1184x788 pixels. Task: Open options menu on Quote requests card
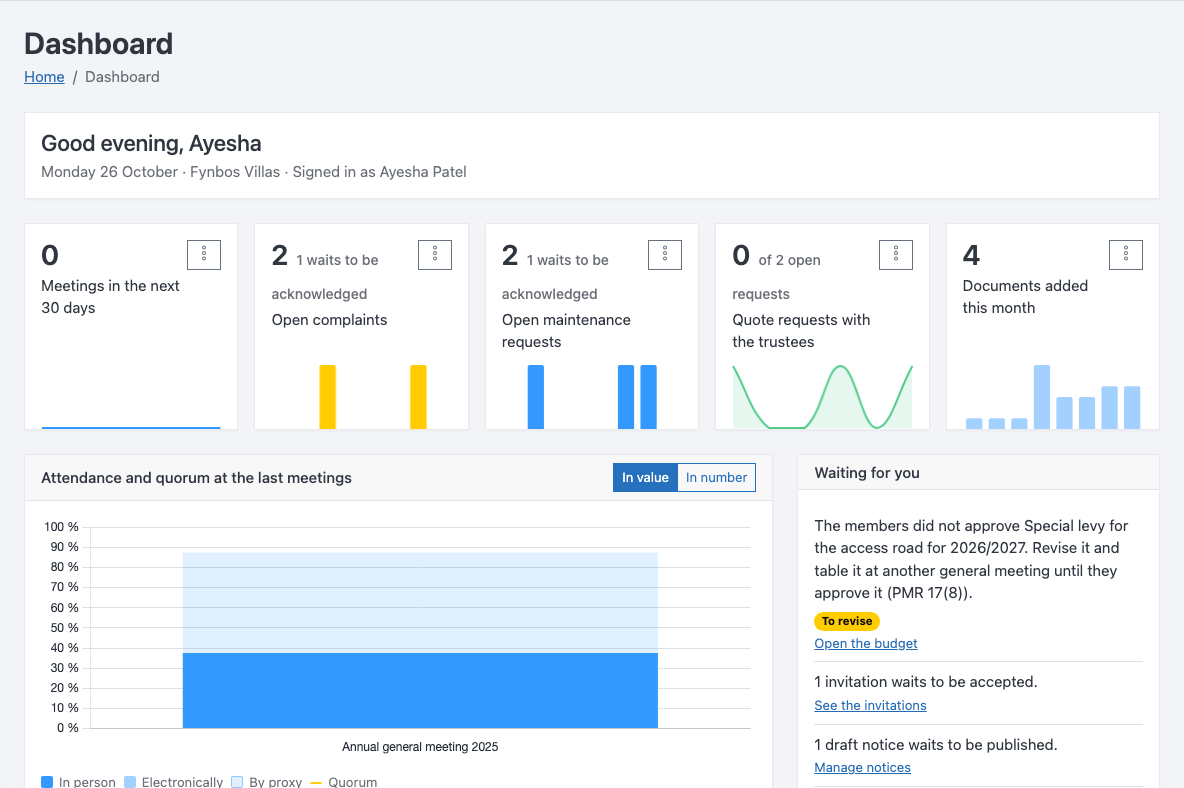(896, 255)
